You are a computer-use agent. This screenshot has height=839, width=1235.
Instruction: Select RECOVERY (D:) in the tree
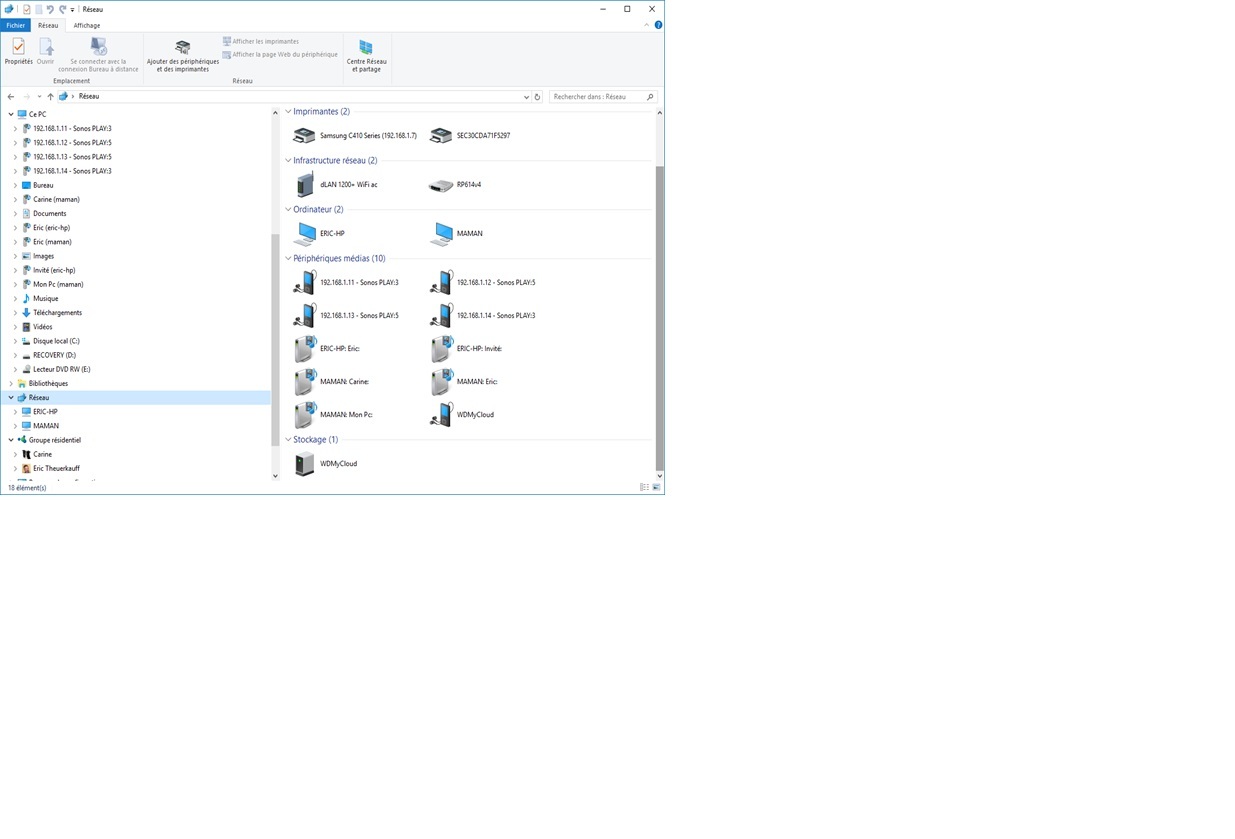point(54,356)
